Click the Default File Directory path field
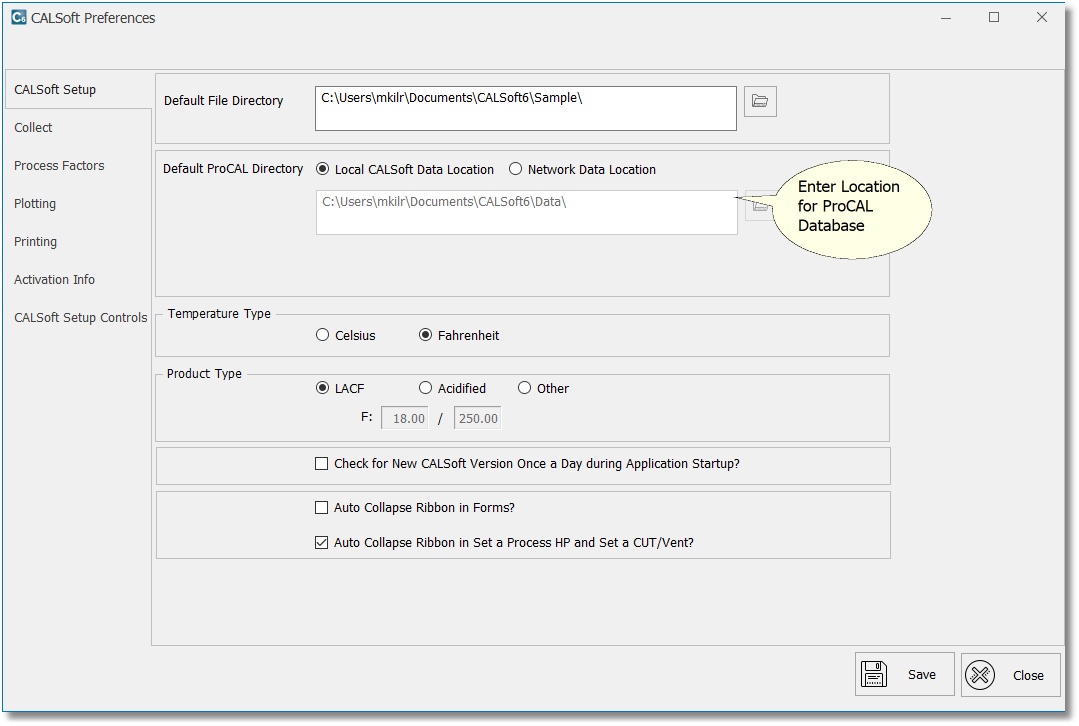The width and height of the screenshot is (1079, 726). click(x=526, y=108)
